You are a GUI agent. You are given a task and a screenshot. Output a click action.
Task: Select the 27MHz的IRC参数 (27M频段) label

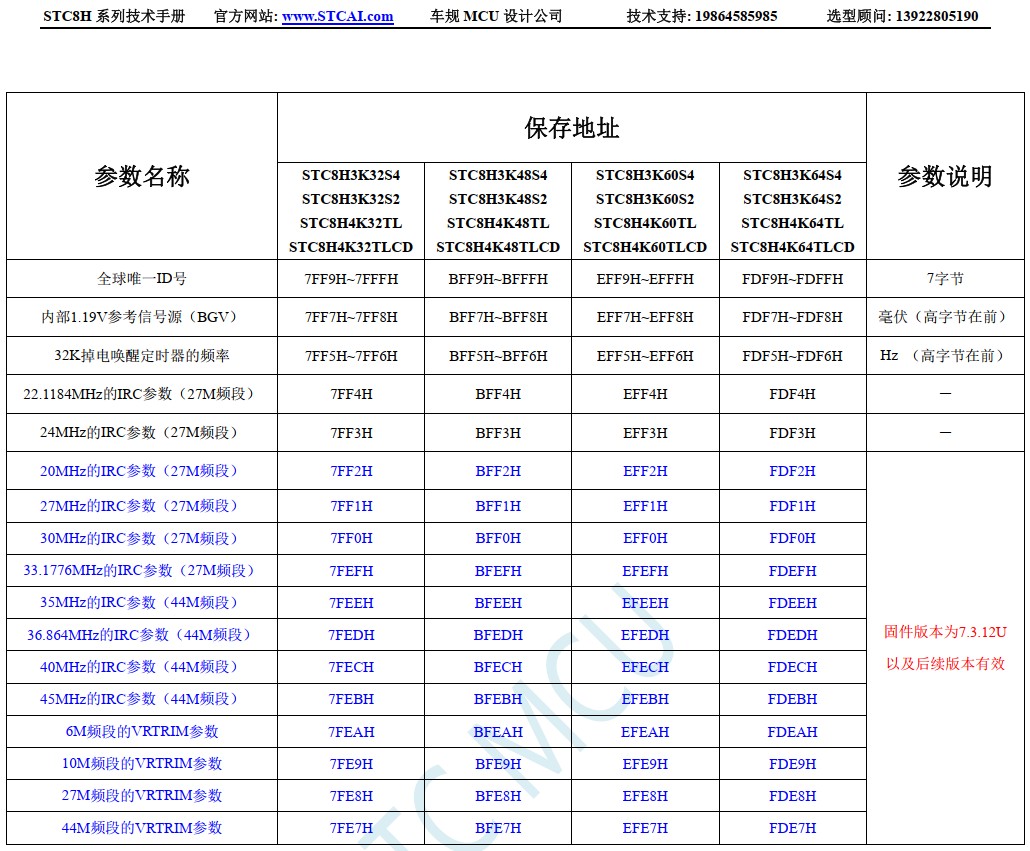click(142, 506)
